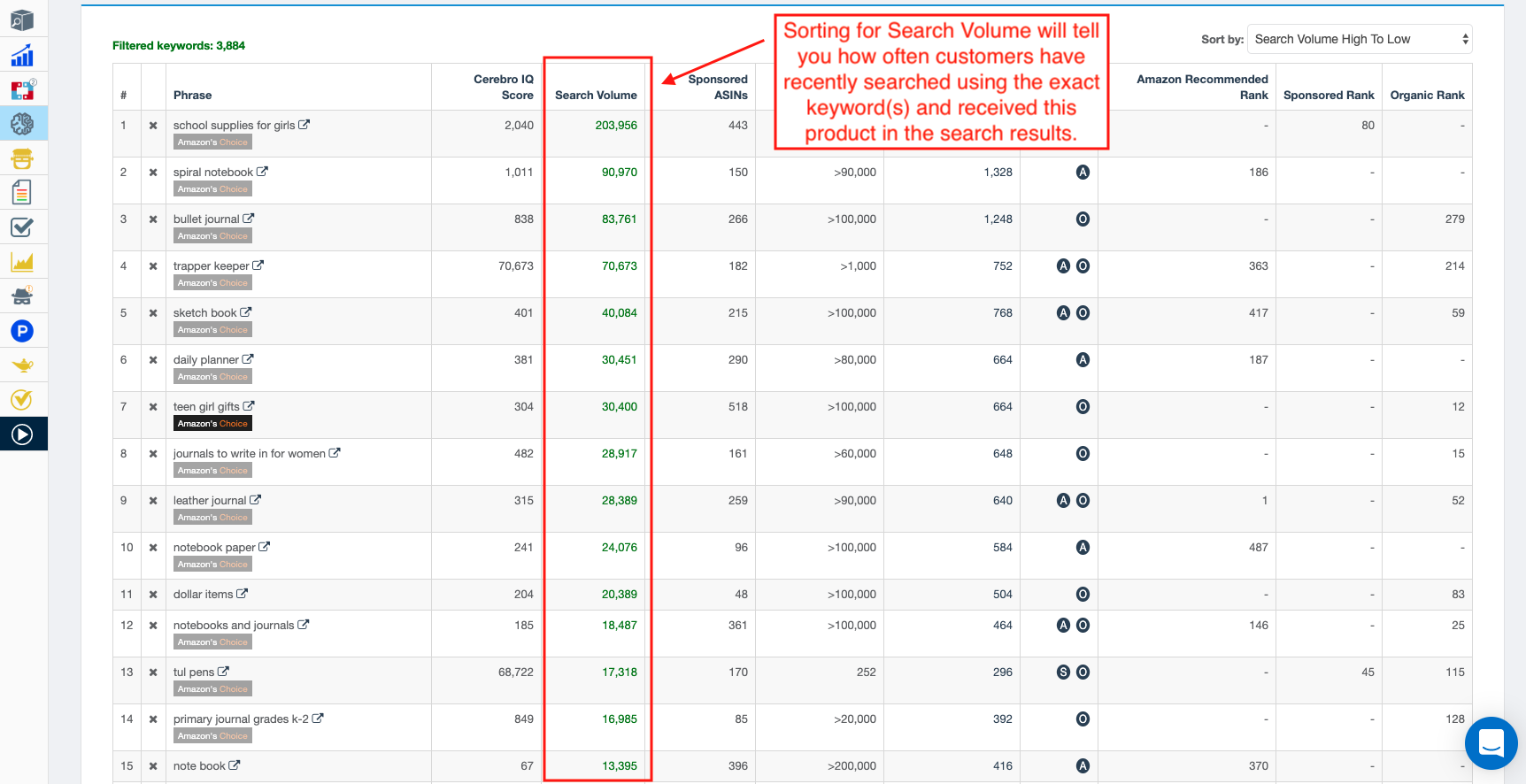The height and width of the screenshot is (784, 1526).
Task: Open the tutorial videos play icon
Action: [x=22, y=434]
